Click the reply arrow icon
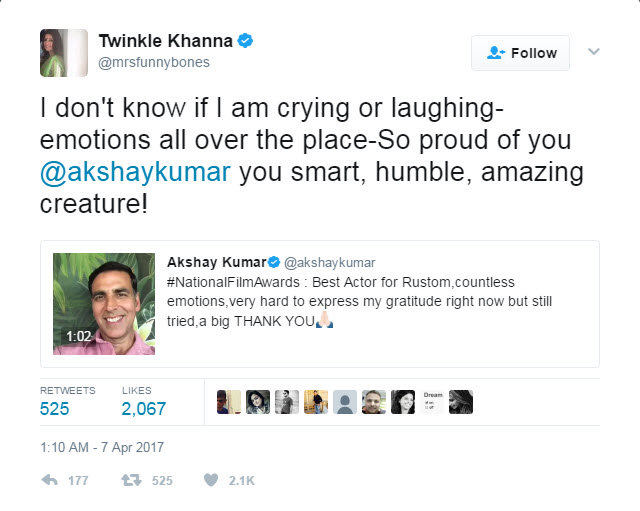 [48, 480]
